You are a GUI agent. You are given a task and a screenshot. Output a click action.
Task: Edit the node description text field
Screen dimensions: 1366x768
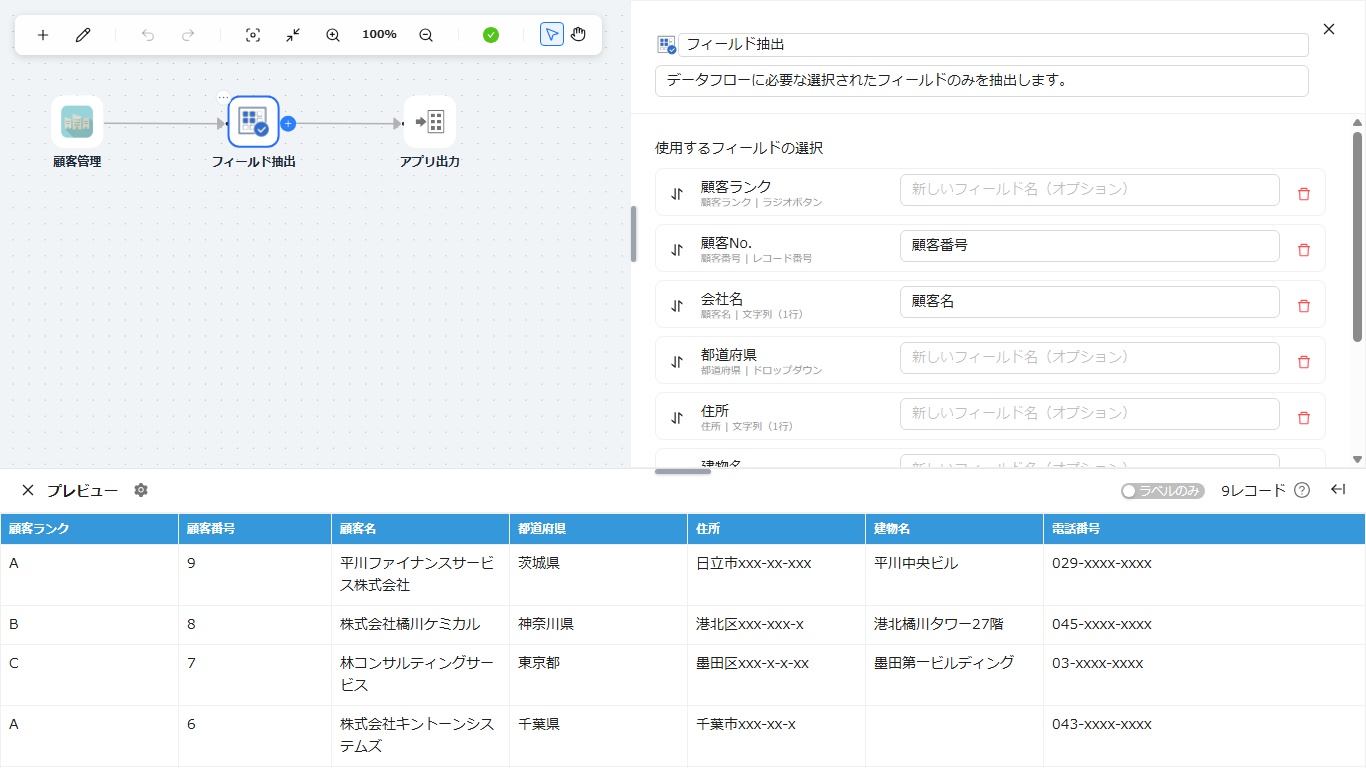click(982, 81)
